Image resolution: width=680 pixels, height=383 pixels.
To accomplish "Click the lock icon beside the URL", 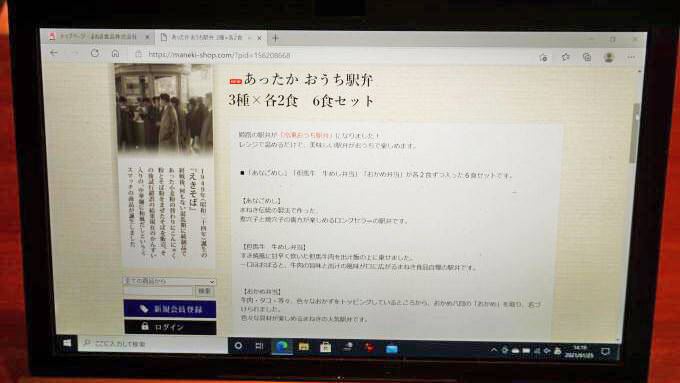I will click(x=139, y=54).
